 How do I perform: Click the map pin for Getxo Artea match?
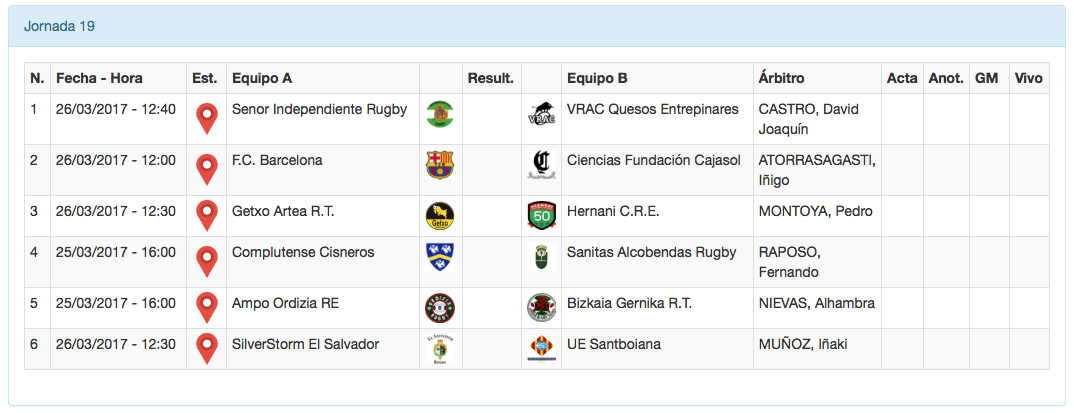[206, 216]
